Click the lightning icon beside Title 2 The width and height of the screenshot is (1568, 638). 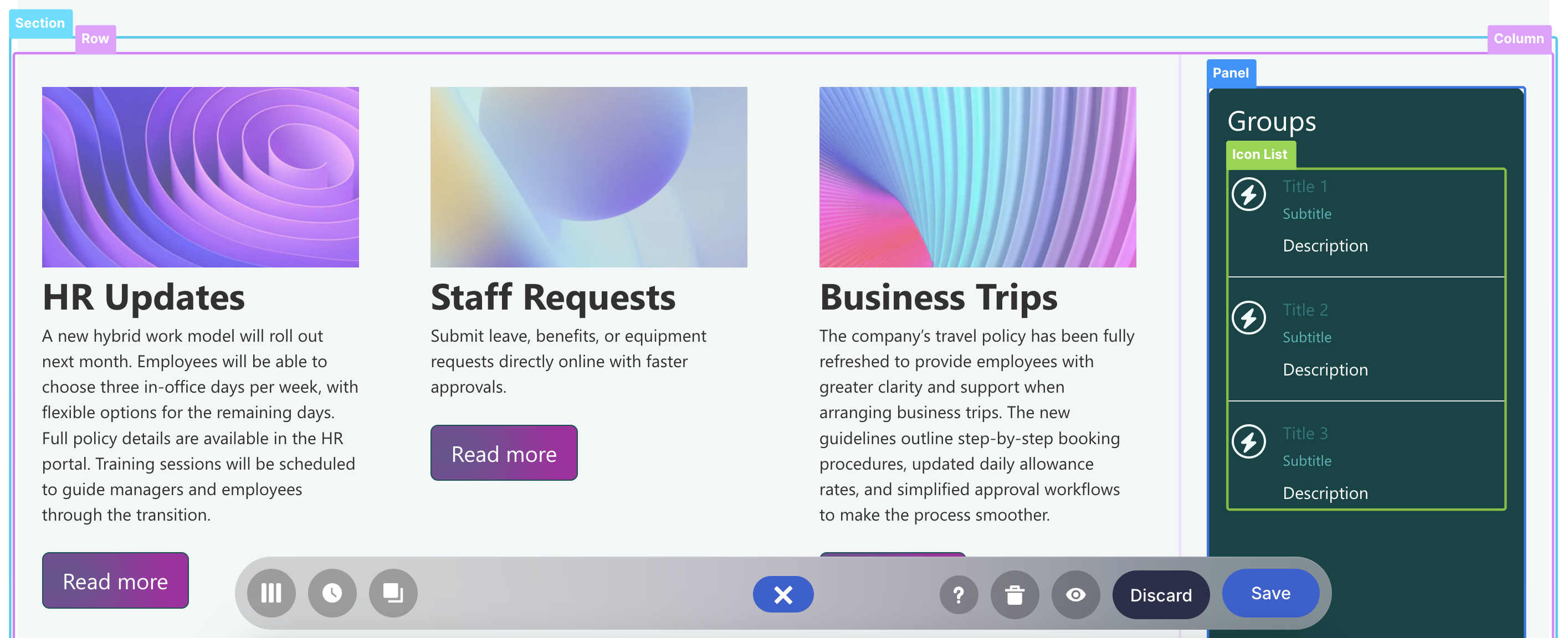point(1248,318)
